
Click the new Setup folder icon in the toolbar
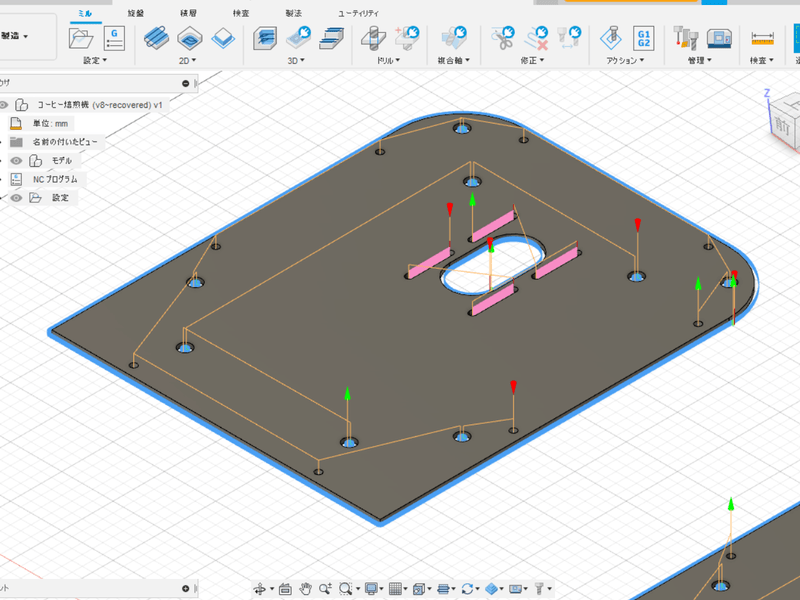click(80, 38)
